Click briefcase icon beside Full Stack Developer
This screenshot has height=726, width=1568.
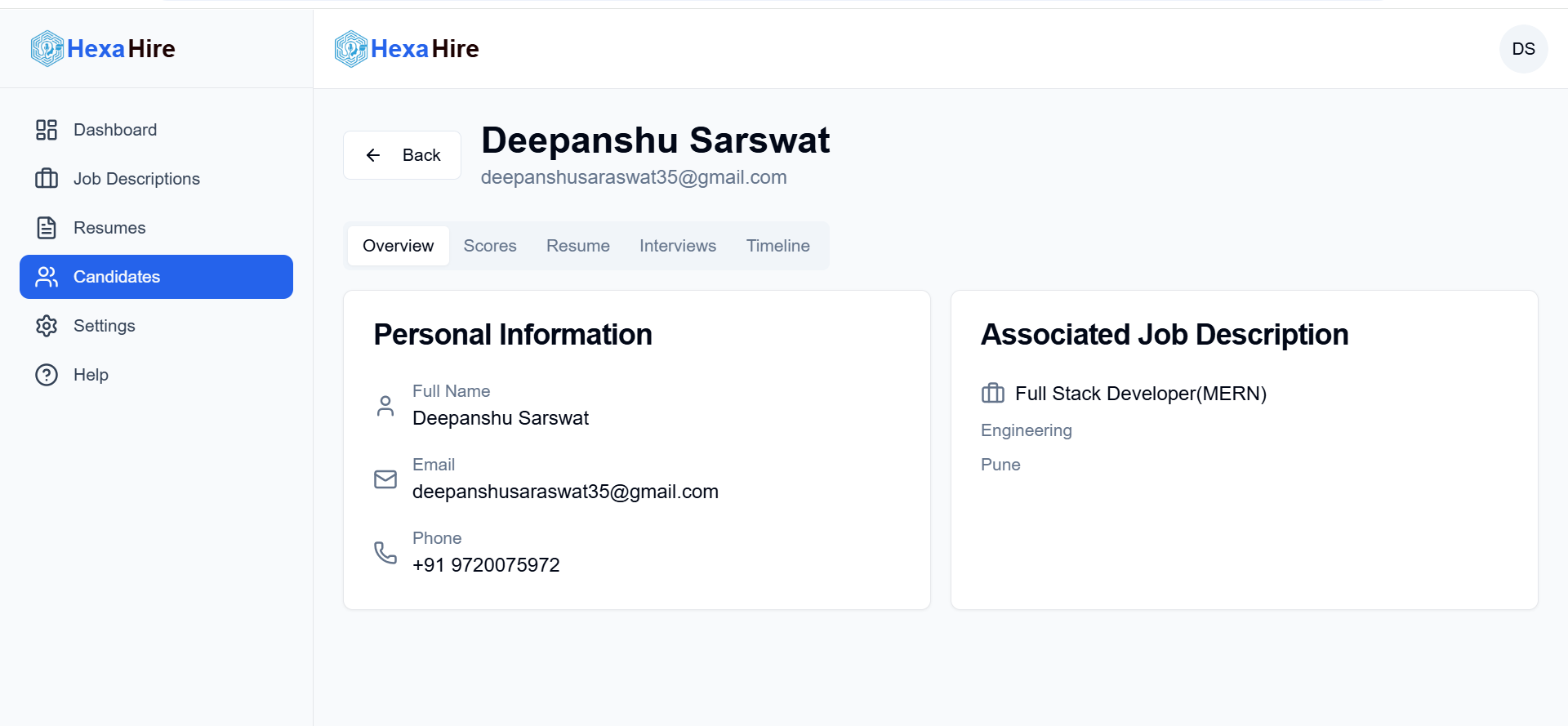click(x=993, y=394)
